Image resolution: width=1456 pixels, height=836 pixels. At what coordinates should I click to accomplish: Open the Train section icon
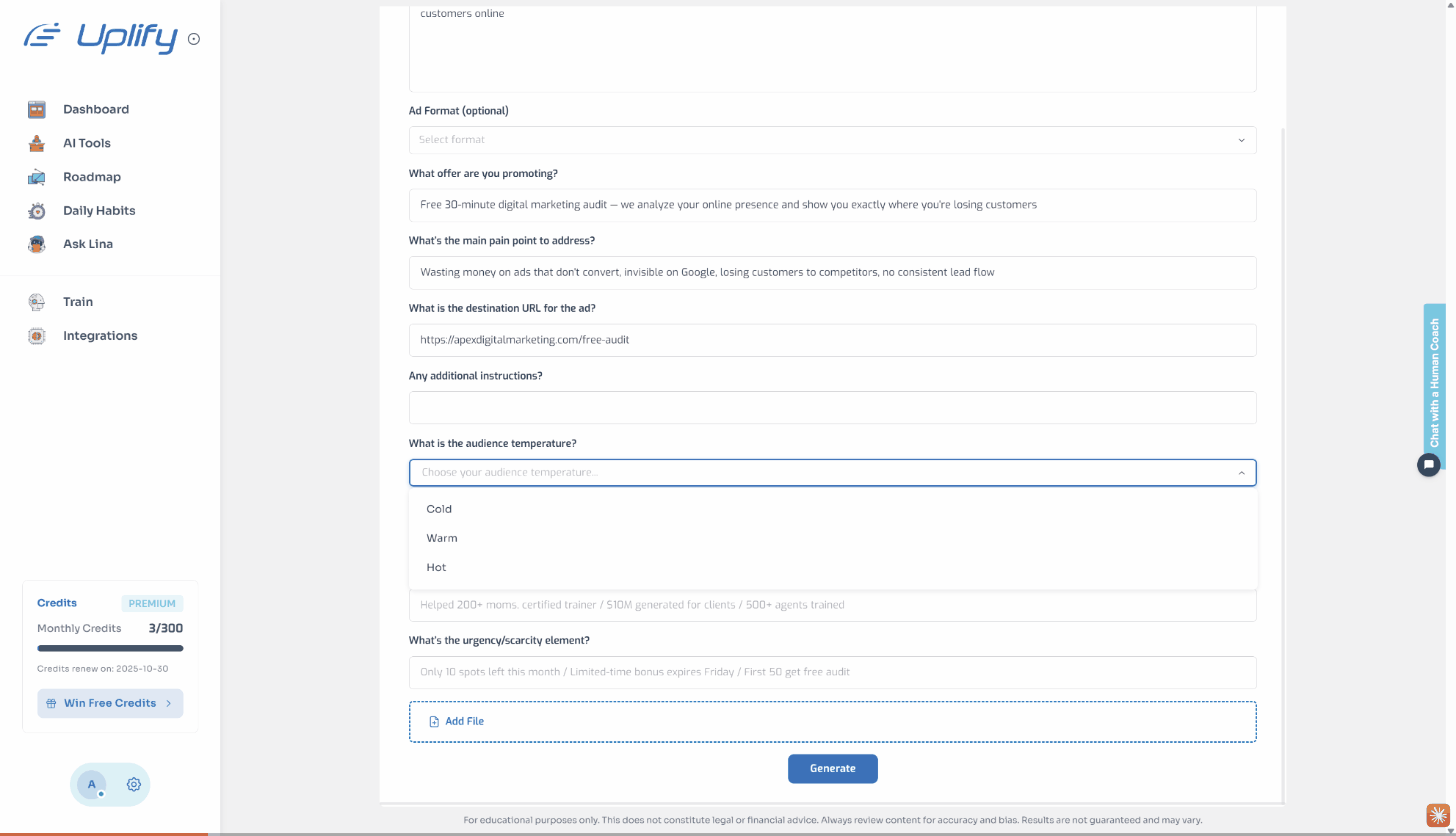click(x=37, y=302)
